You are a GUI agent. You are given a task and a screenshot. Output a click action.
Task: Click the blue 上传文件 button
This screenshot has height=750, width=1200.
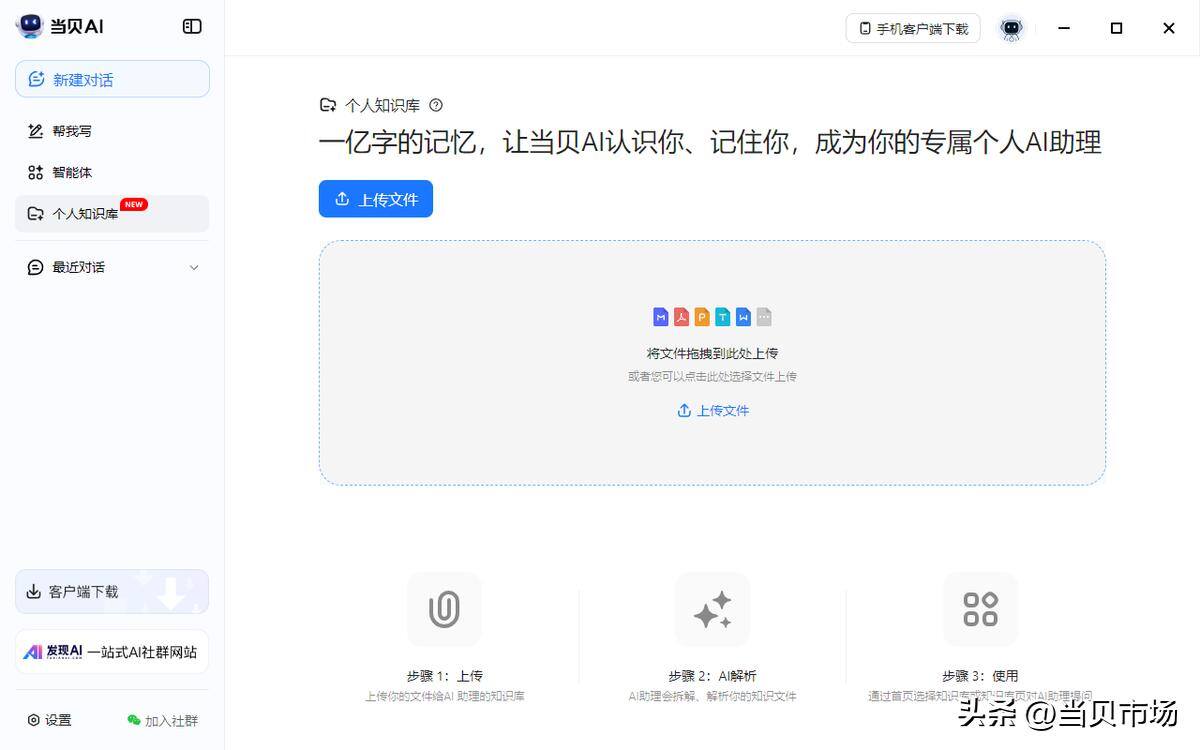click(376, 199)
